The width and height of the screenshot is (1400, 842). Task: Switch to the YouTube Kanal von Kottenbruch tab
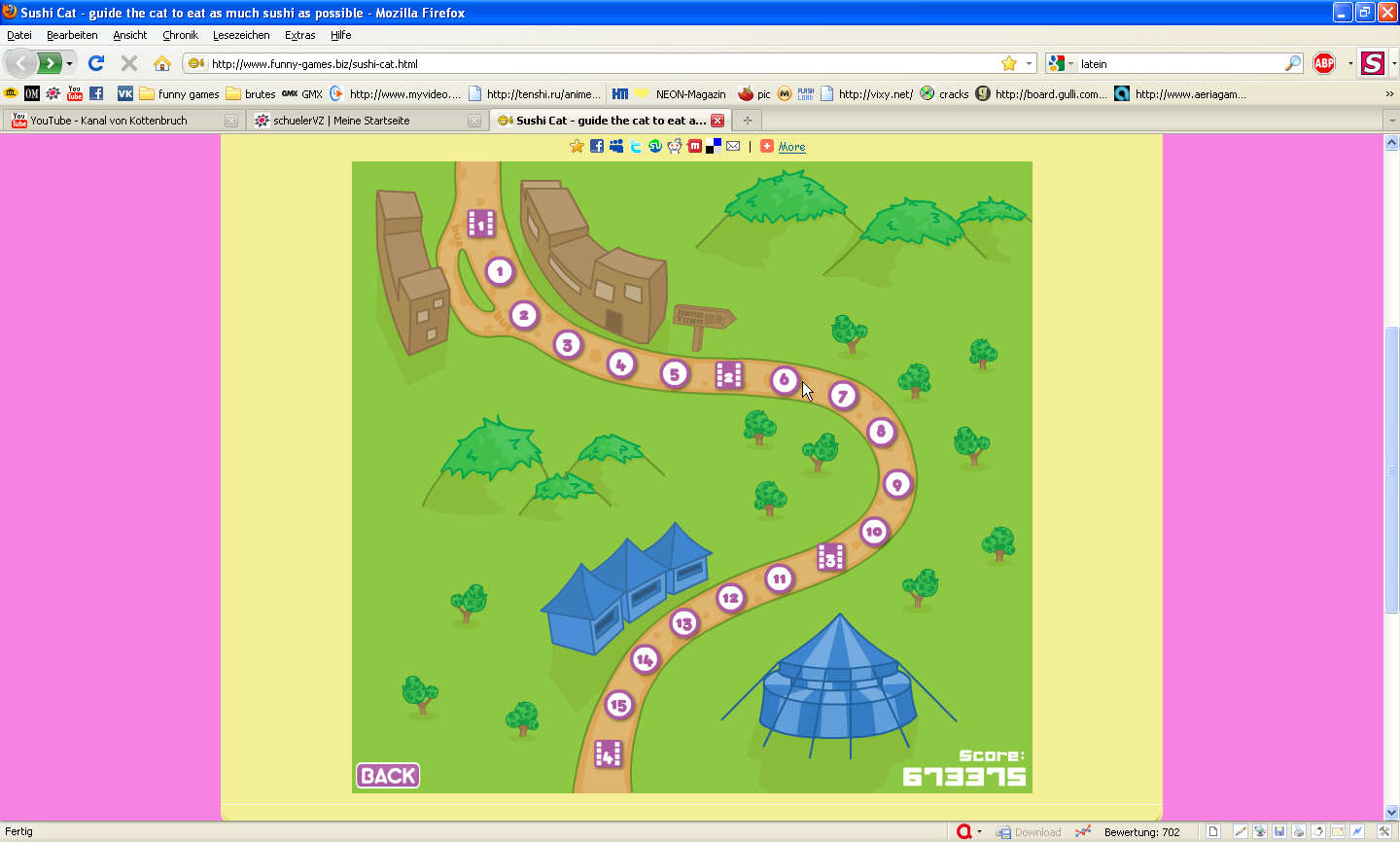122,121
